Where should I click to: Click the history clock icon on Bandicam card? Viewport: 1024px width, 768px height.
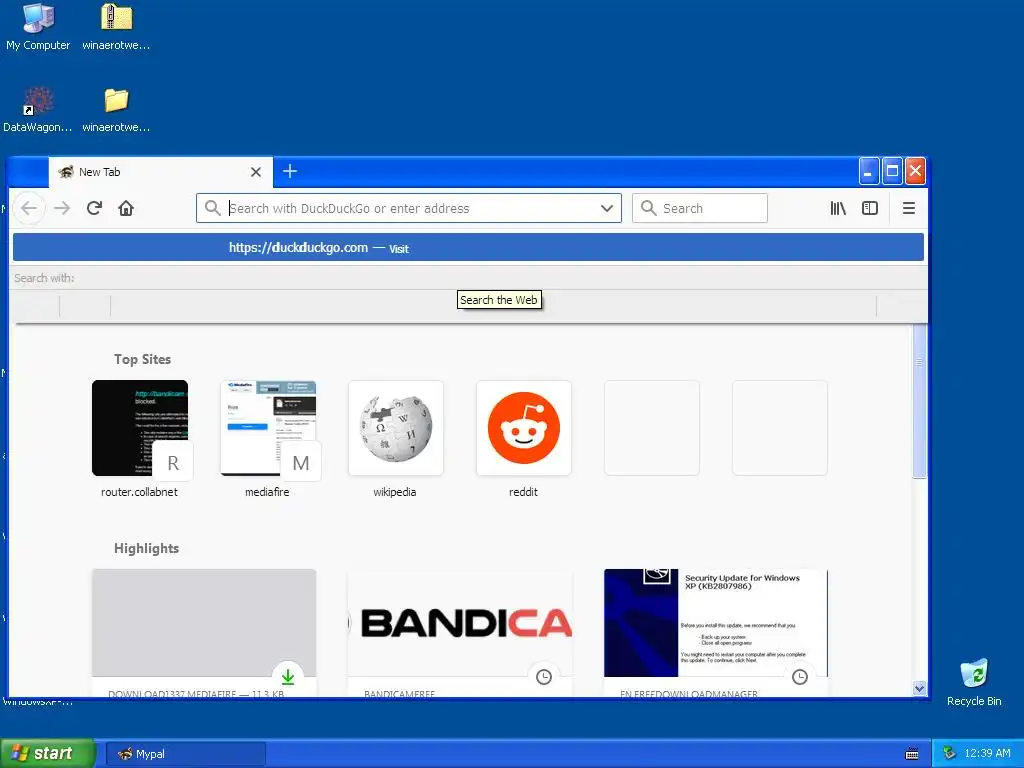click(543, 677)
